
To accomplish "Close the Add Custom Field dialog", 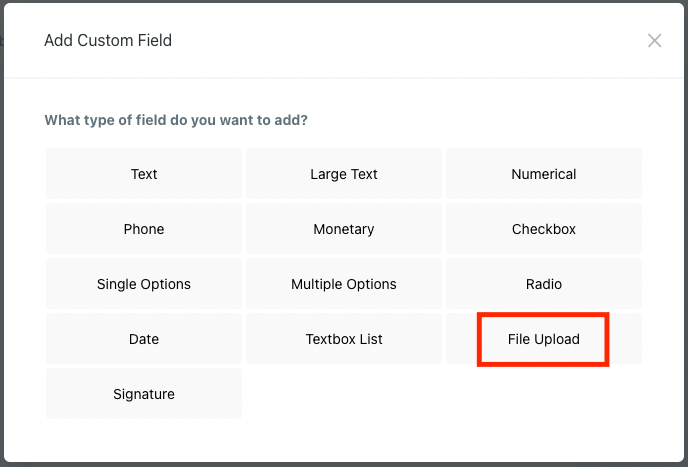I will [654, 41].
